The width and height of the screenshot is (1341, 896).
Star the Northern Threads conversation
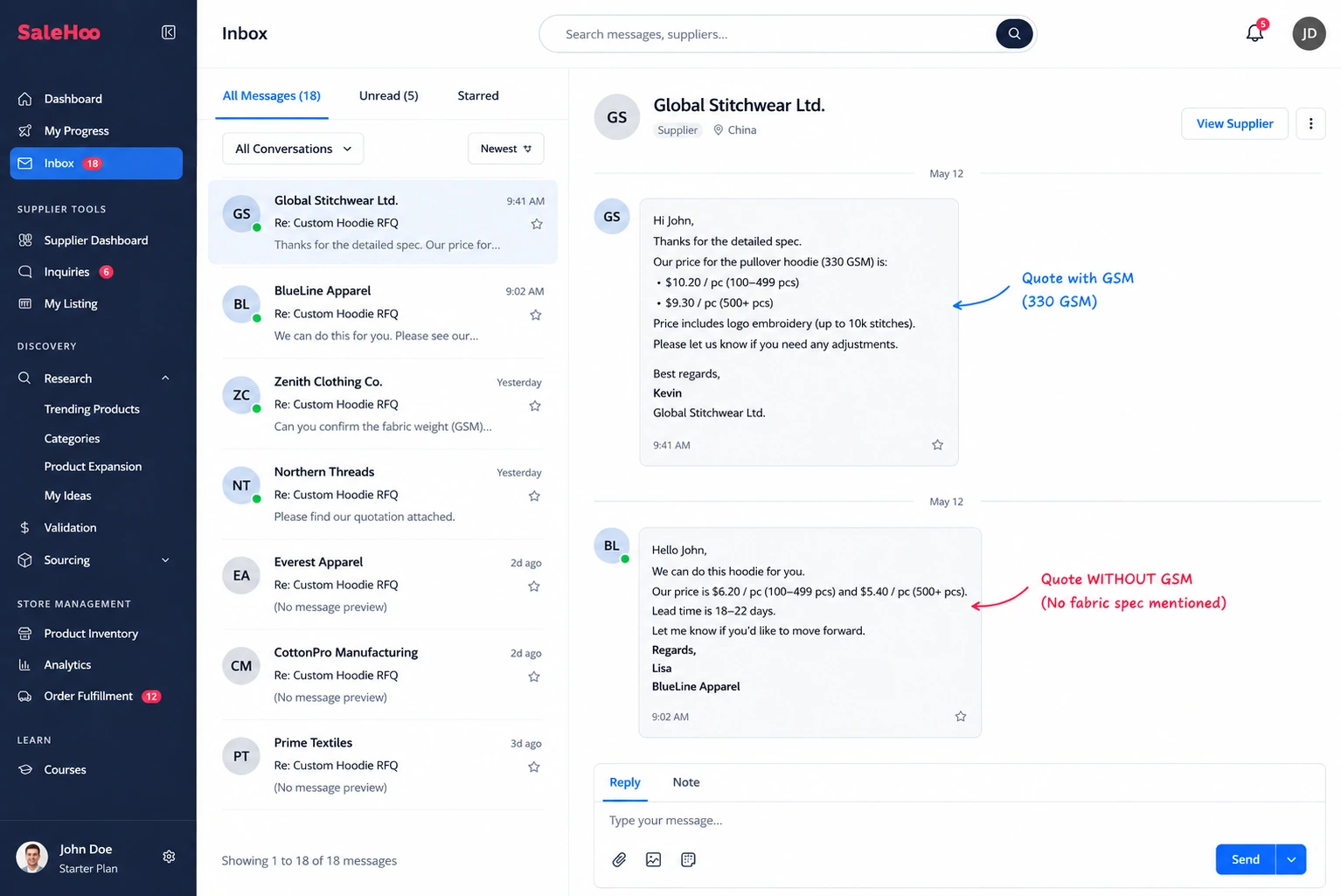(534, 496)
